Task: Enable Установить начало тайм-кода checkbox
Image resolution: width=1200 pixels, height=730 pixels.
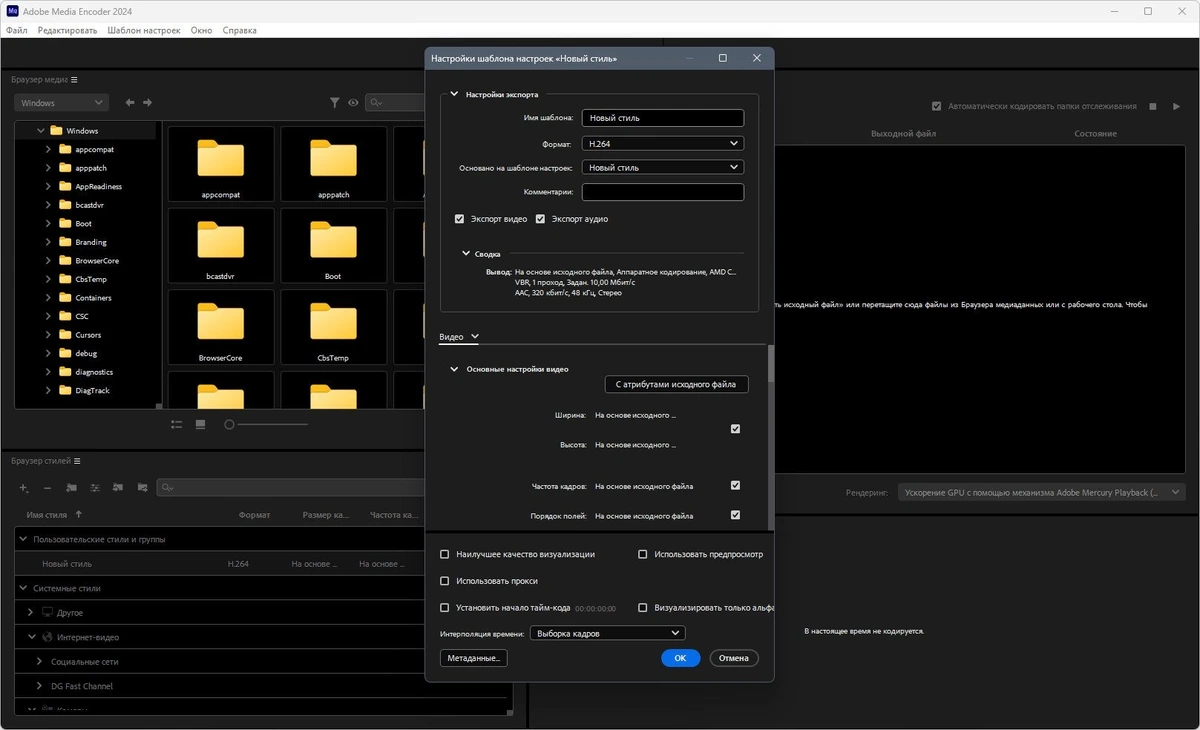Action: (x=445, y=607)
